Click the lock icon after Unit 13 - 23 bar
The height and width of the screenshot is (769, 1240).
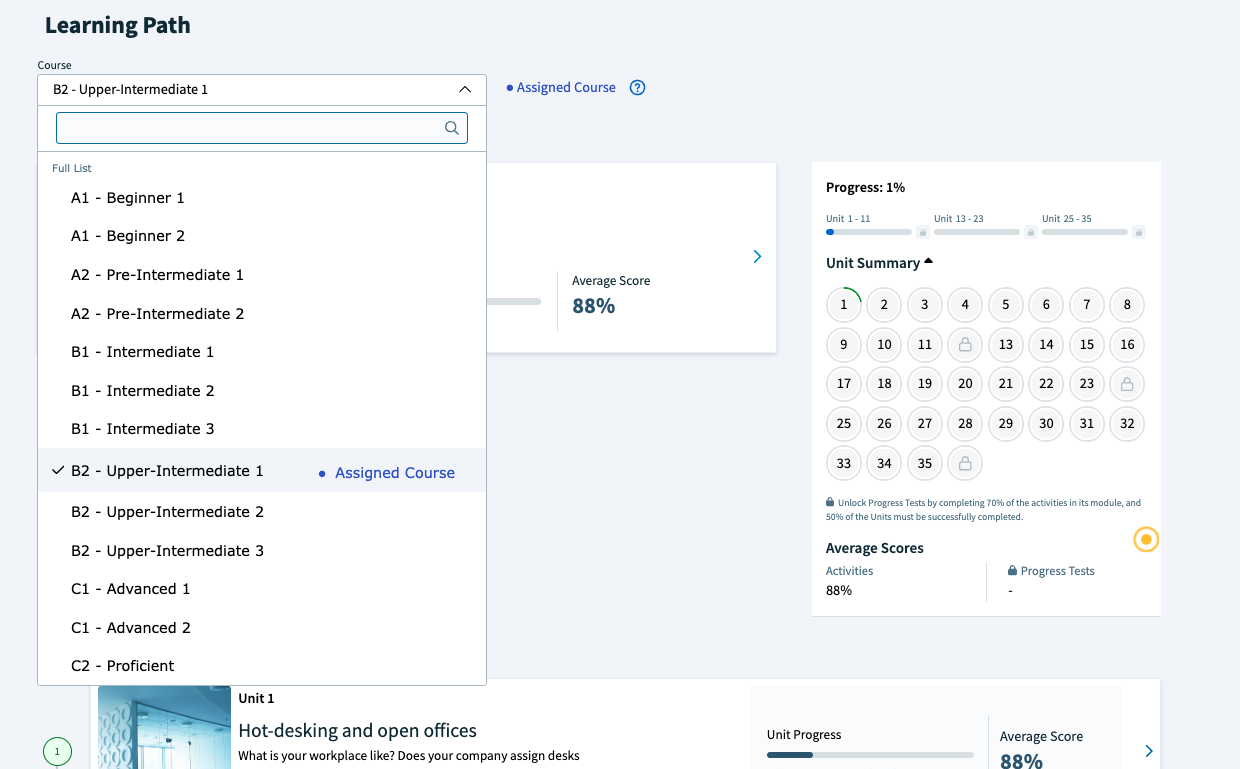tap(1031, 232)
